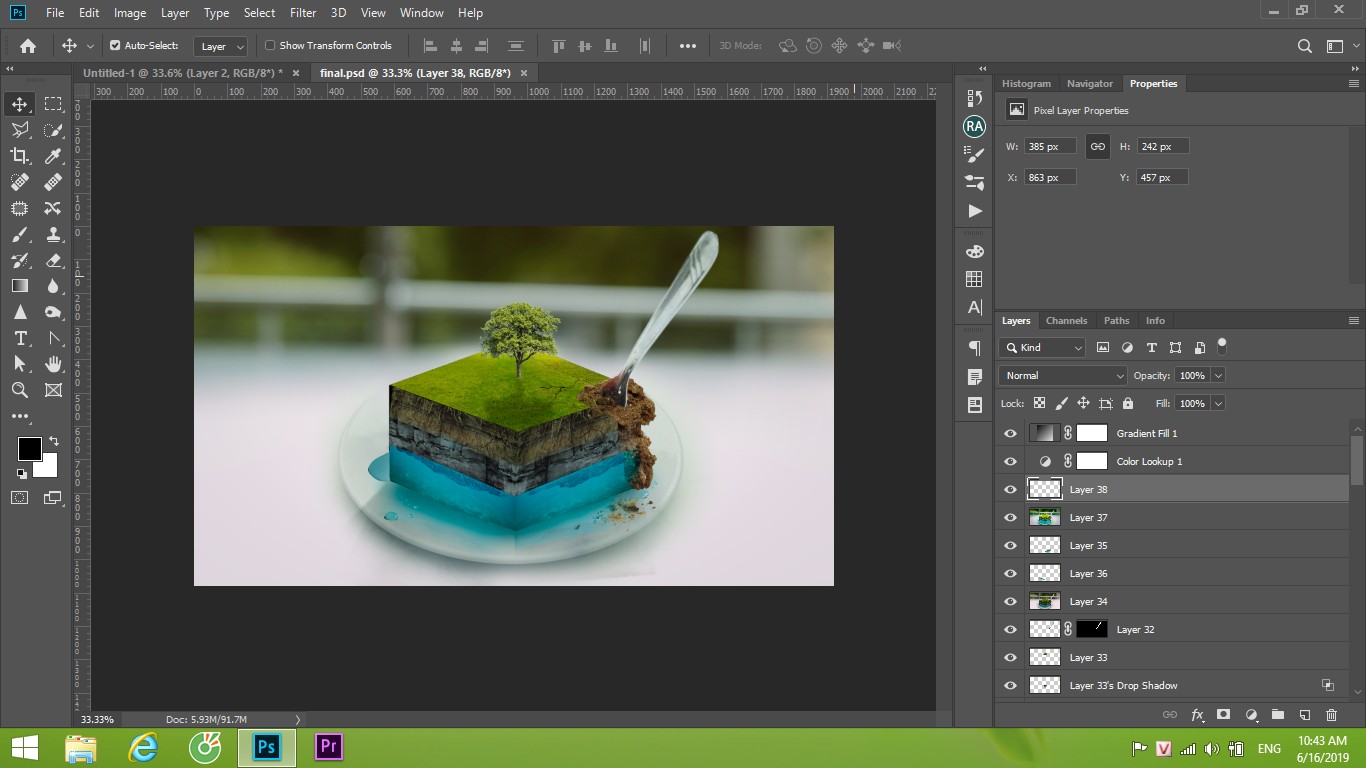
Task: Hide Layer 38 visibility eye
Action: 1010,490
